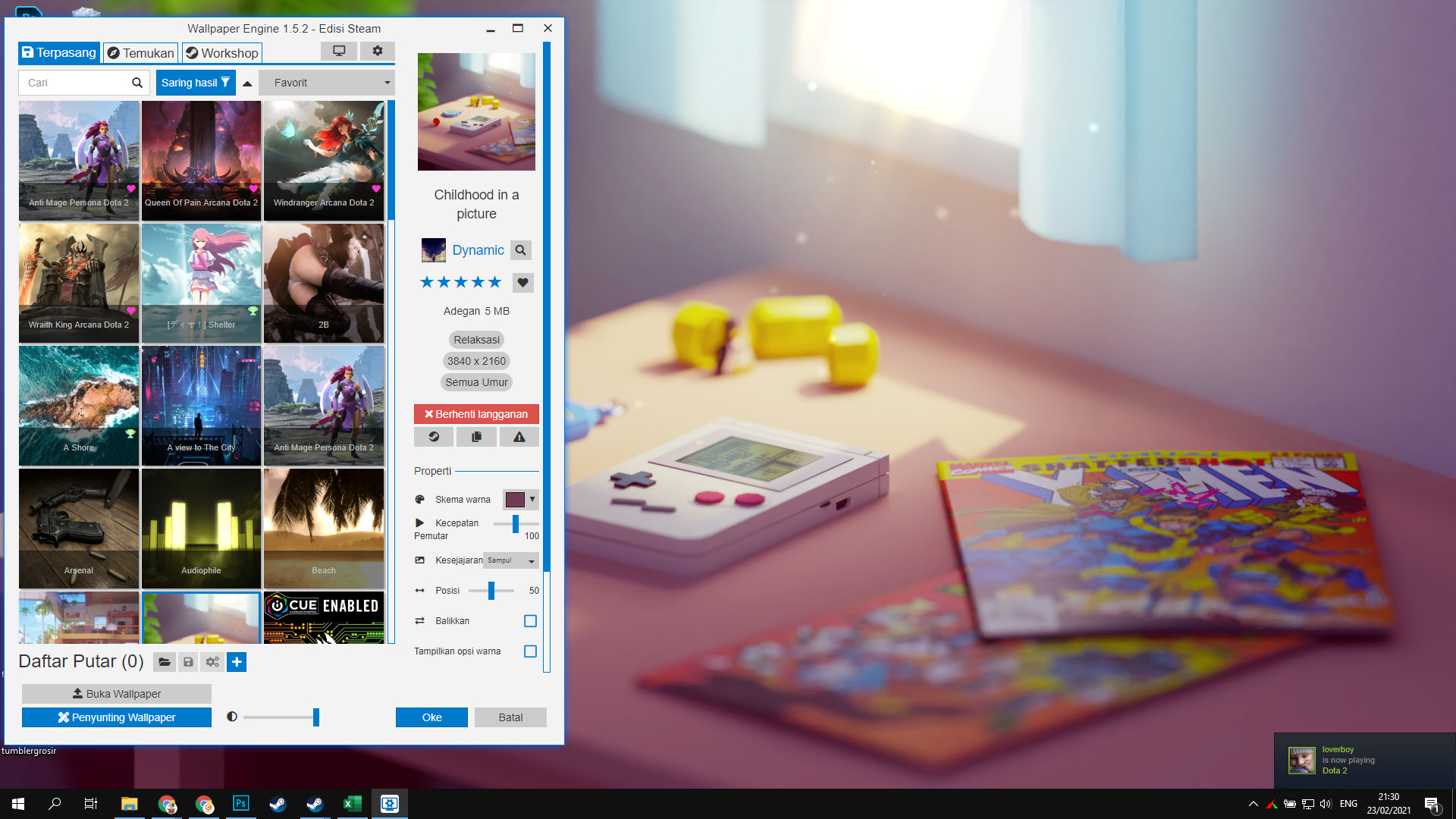Toggle the Balikkan checkbox
The width and height of the screenshot is (1456, 819).
click(x=531, y=620)
